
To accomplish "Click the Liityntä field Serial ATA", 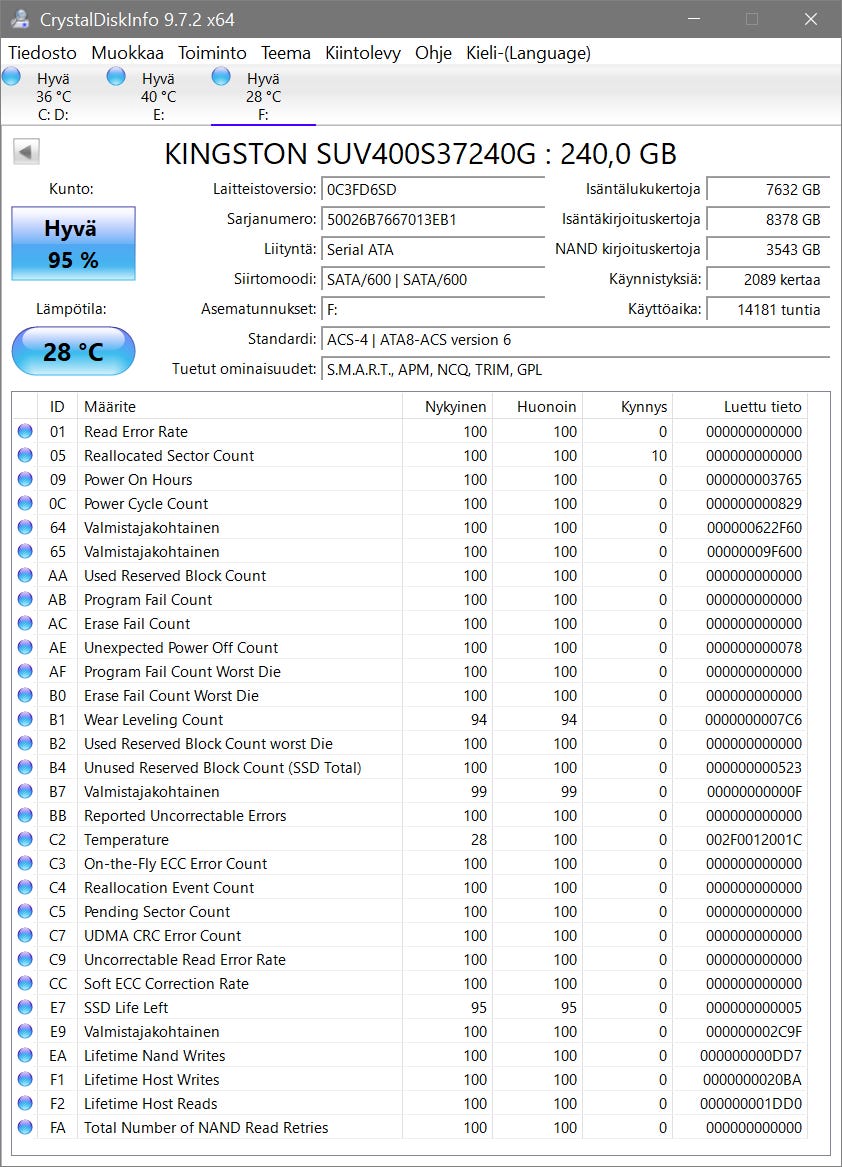I will (433, 249).
